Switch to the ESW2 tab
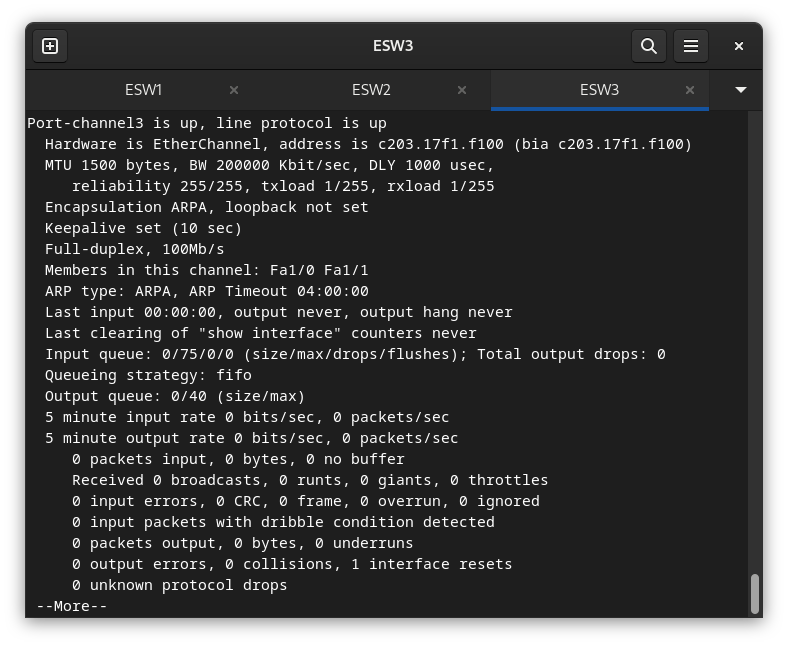 (371, 90)
